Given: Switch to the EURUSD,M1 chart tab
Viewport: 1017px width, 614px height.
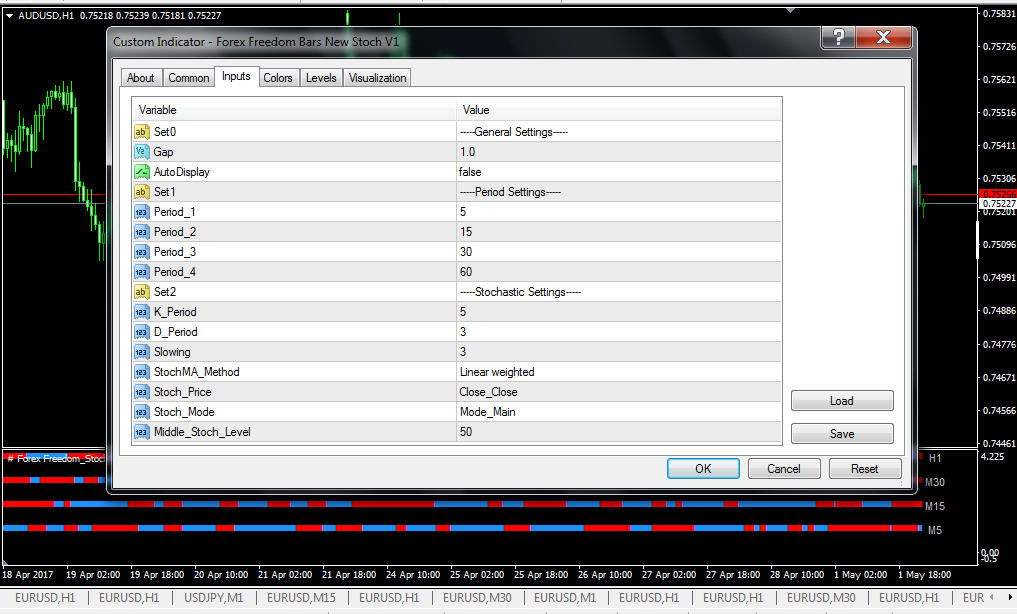Looking at the screenshot, I should point(565,598).
